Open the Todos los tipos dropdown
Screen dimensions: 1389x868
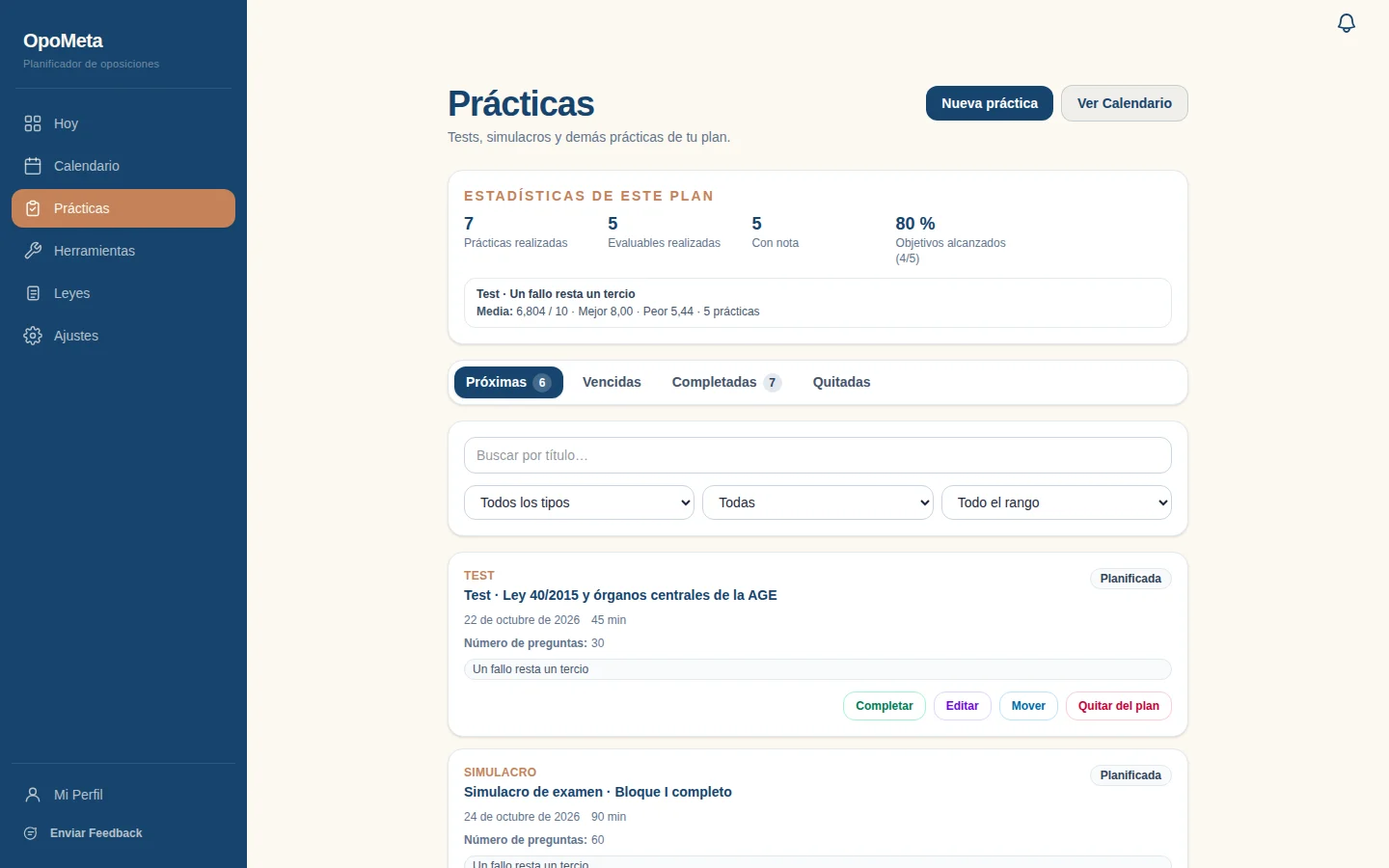[579, 502]
